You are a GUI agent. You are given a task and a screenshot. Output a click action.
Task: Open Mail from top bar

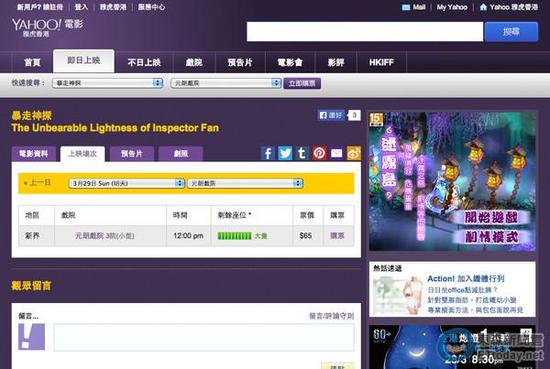tap(414, 7)
